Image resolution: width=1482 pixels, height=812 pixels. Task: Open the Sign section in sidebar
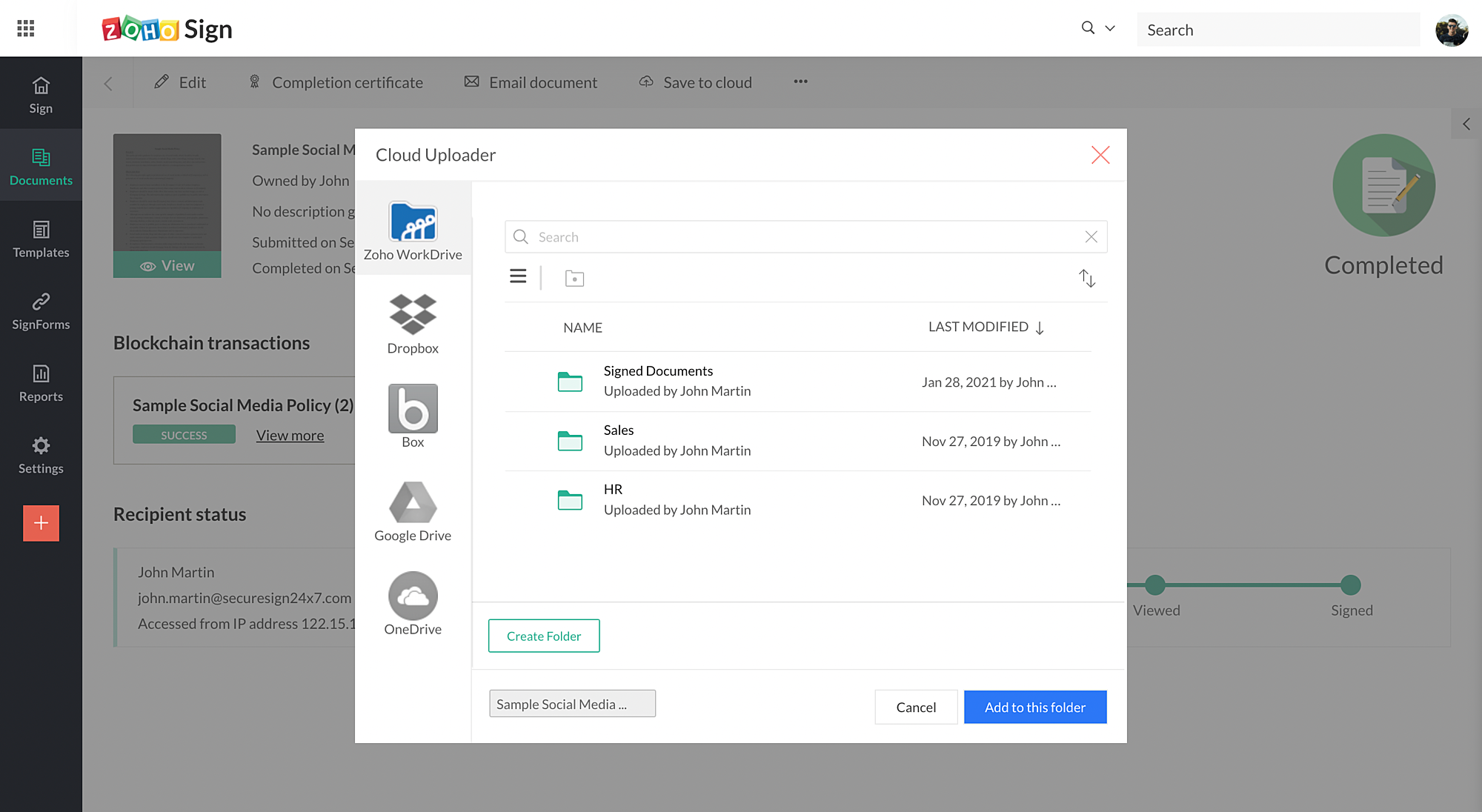click(41, 96)
